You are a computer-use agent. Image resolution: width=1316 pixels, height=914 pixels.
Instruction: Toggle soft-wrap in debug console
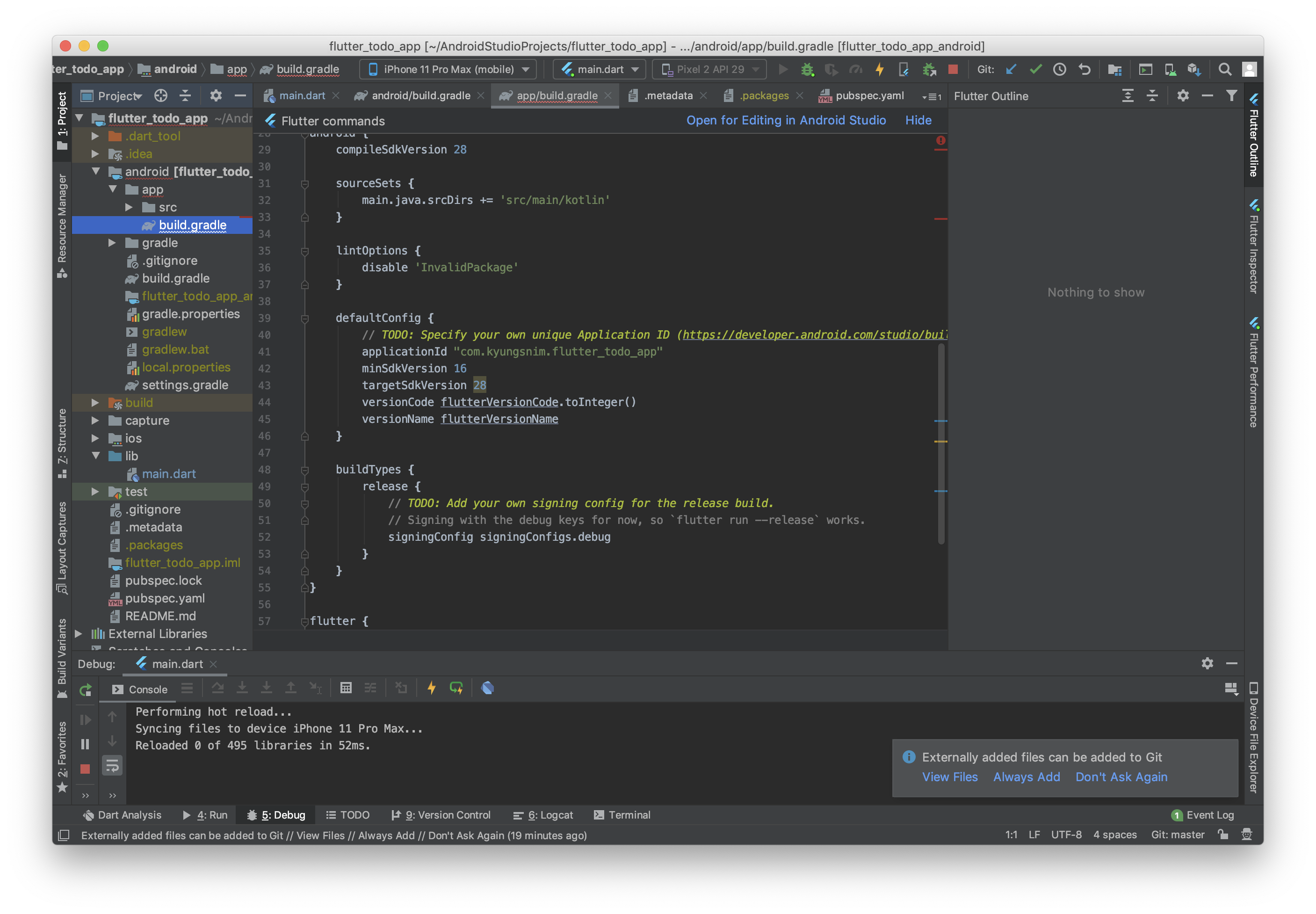pyautogui.click(x=112, y=766)
